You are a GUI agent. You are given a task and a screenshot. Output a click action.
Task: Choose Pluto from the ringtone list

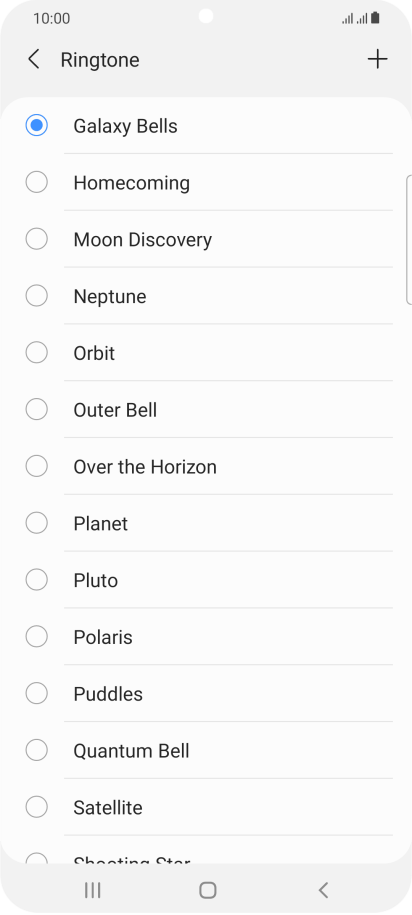pos(208,580)
